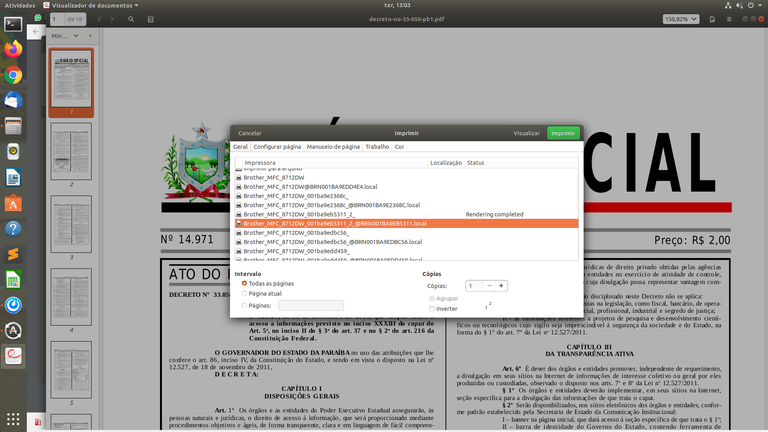Close the thumbnails sidebar
This screenshot has width=768, height=432.
pos(90,36)
